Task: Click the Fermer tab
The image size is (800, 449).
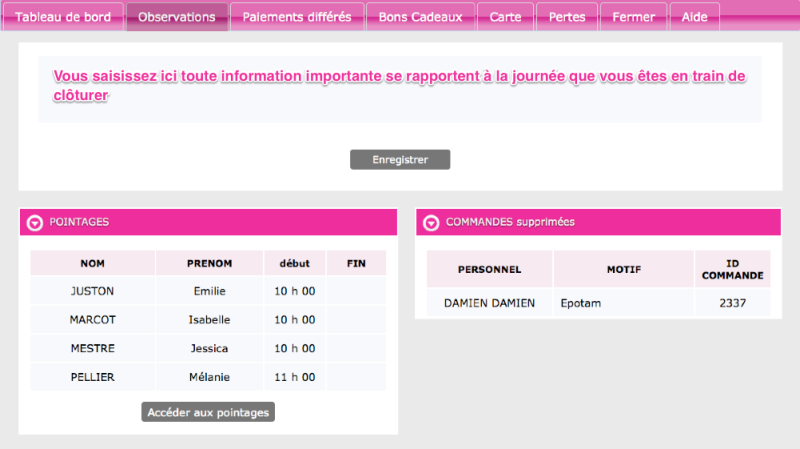Action: [633, 17]
